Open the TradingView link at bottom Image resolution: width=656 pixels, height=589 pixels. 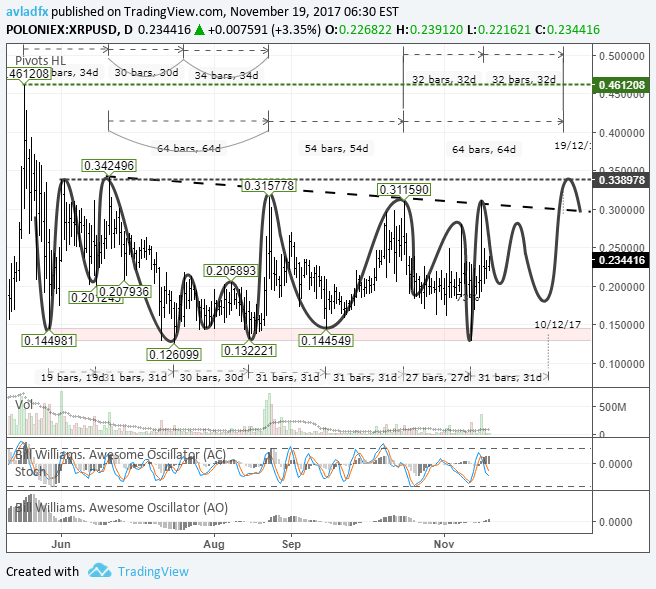(153, 571)
